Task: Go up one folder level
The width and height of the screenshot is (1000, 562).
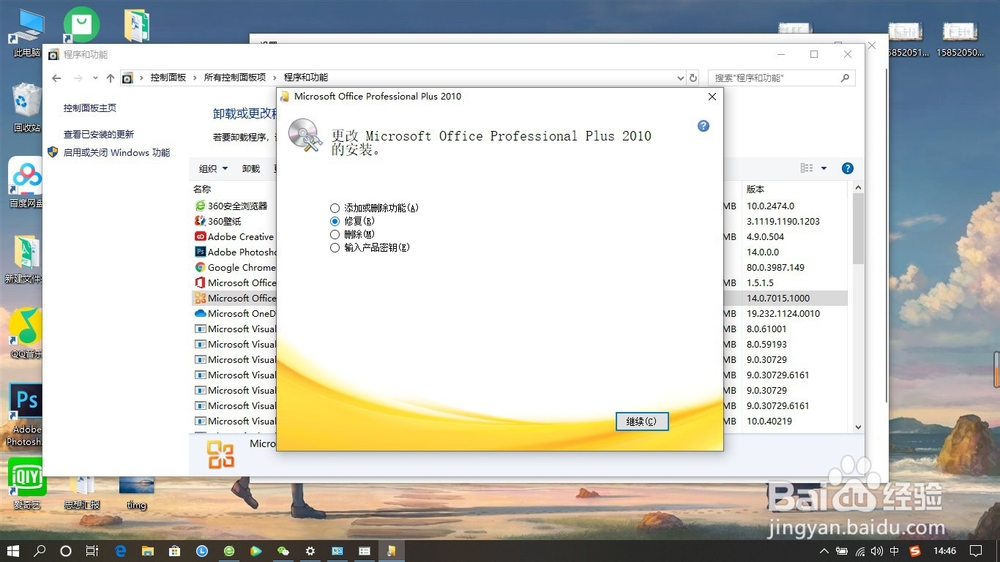Action: 110,78
